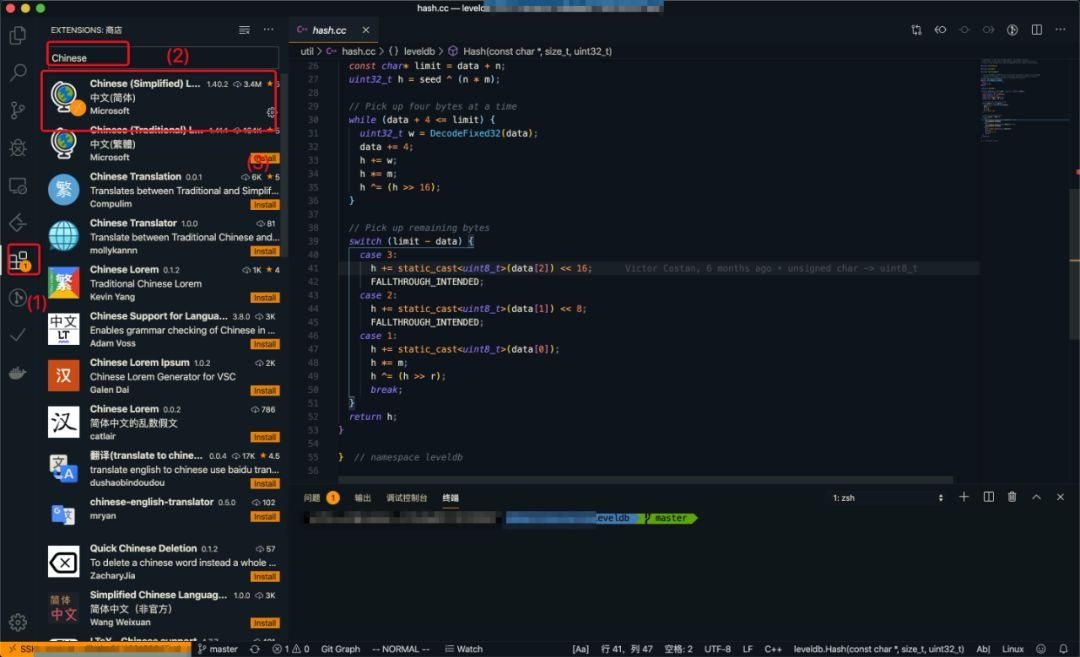Screen dimensions: 1080x657
Task: Open the Source Control view
Action: (18, 110)
